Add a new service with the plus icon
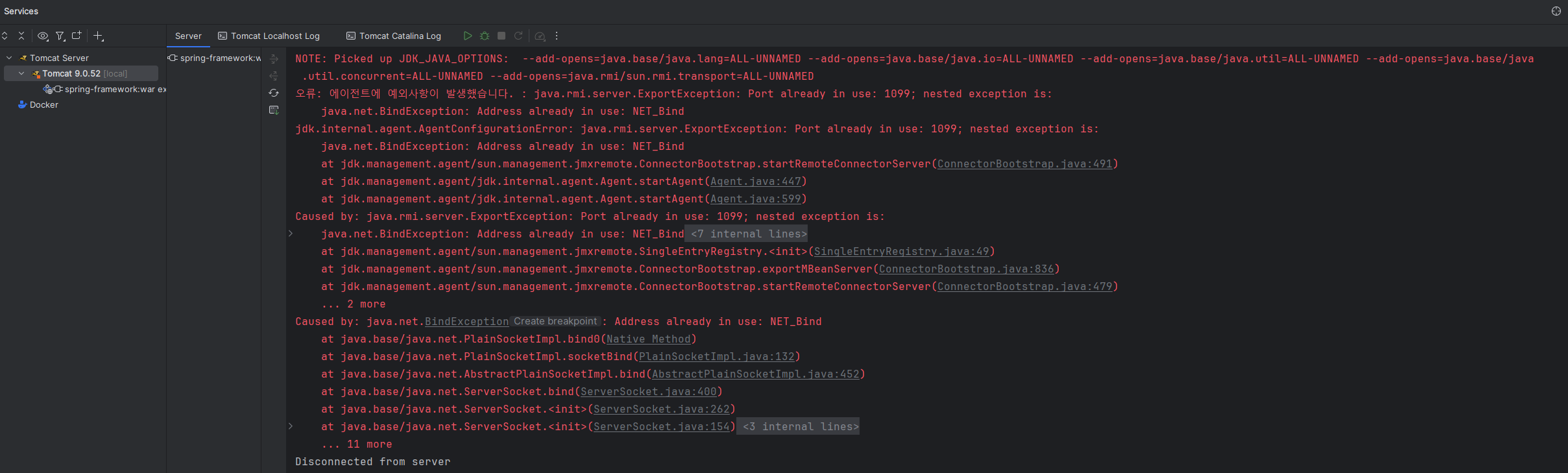 coord(98,36)
